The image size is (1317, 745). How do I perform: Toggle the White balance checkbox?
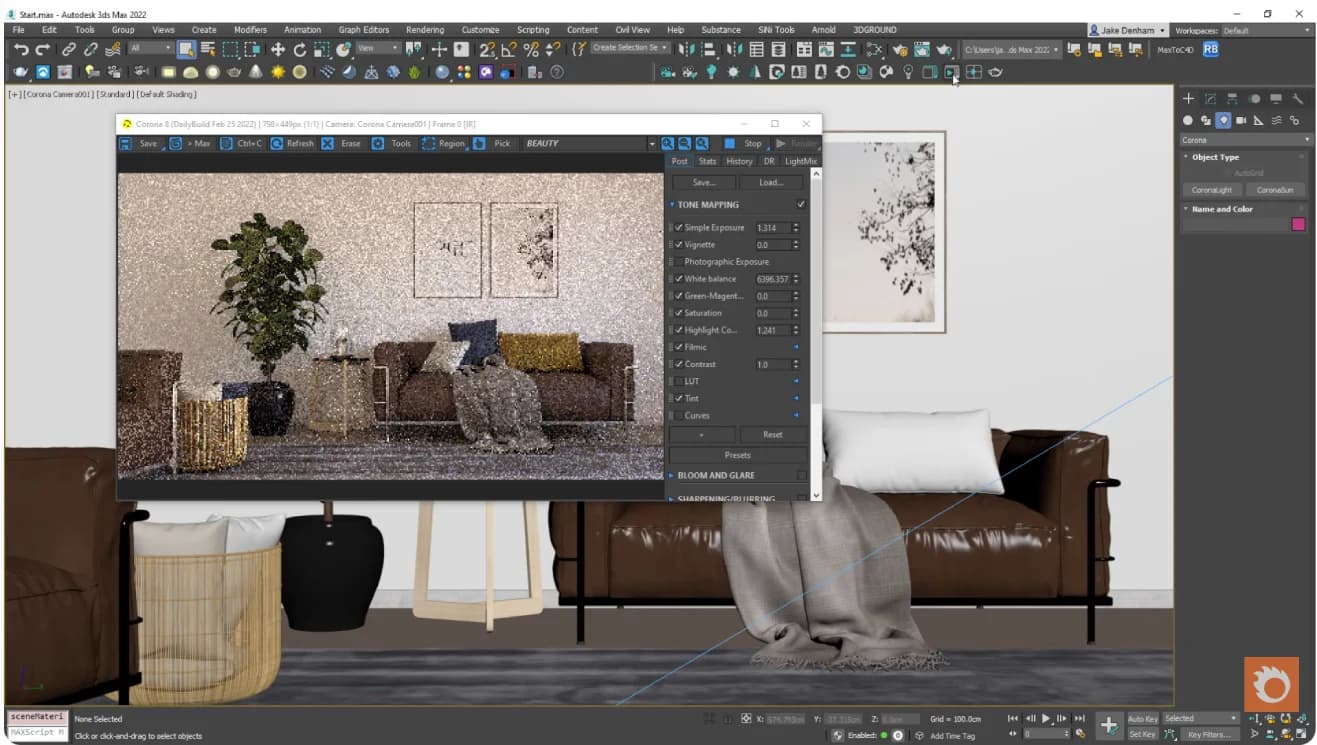point(679,279)
